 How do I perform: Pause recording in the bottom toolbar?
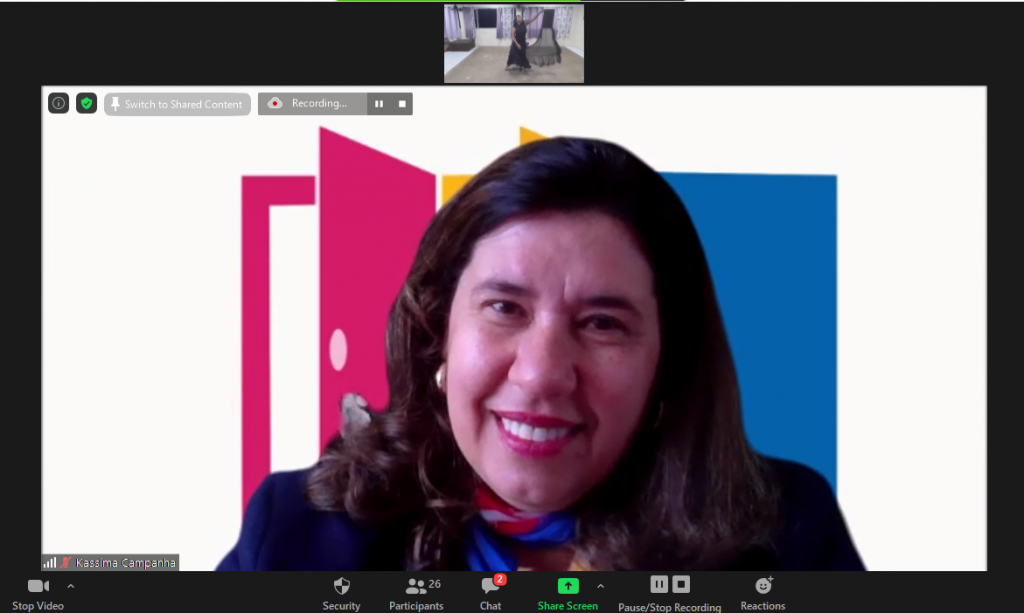659,584
